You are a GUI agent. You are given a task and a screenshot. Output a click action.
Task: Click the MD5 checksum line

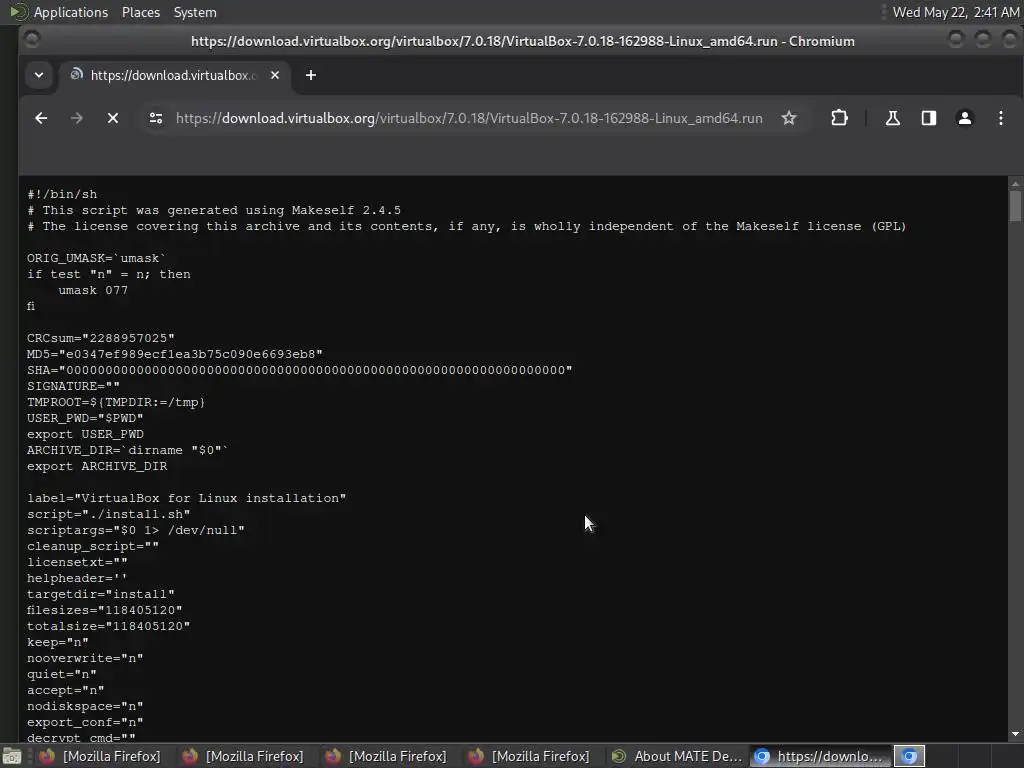coord(175,354)
